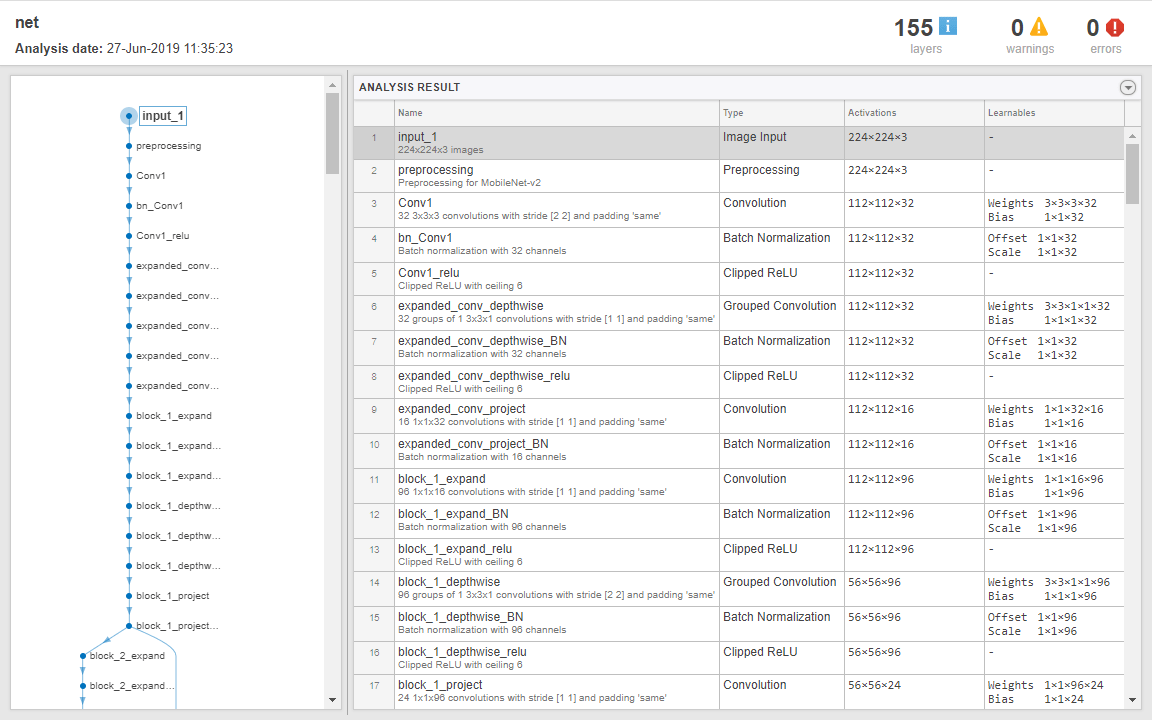Click the Grouped Convolution type of block_1_depthwise

click(x=780, y=582)
